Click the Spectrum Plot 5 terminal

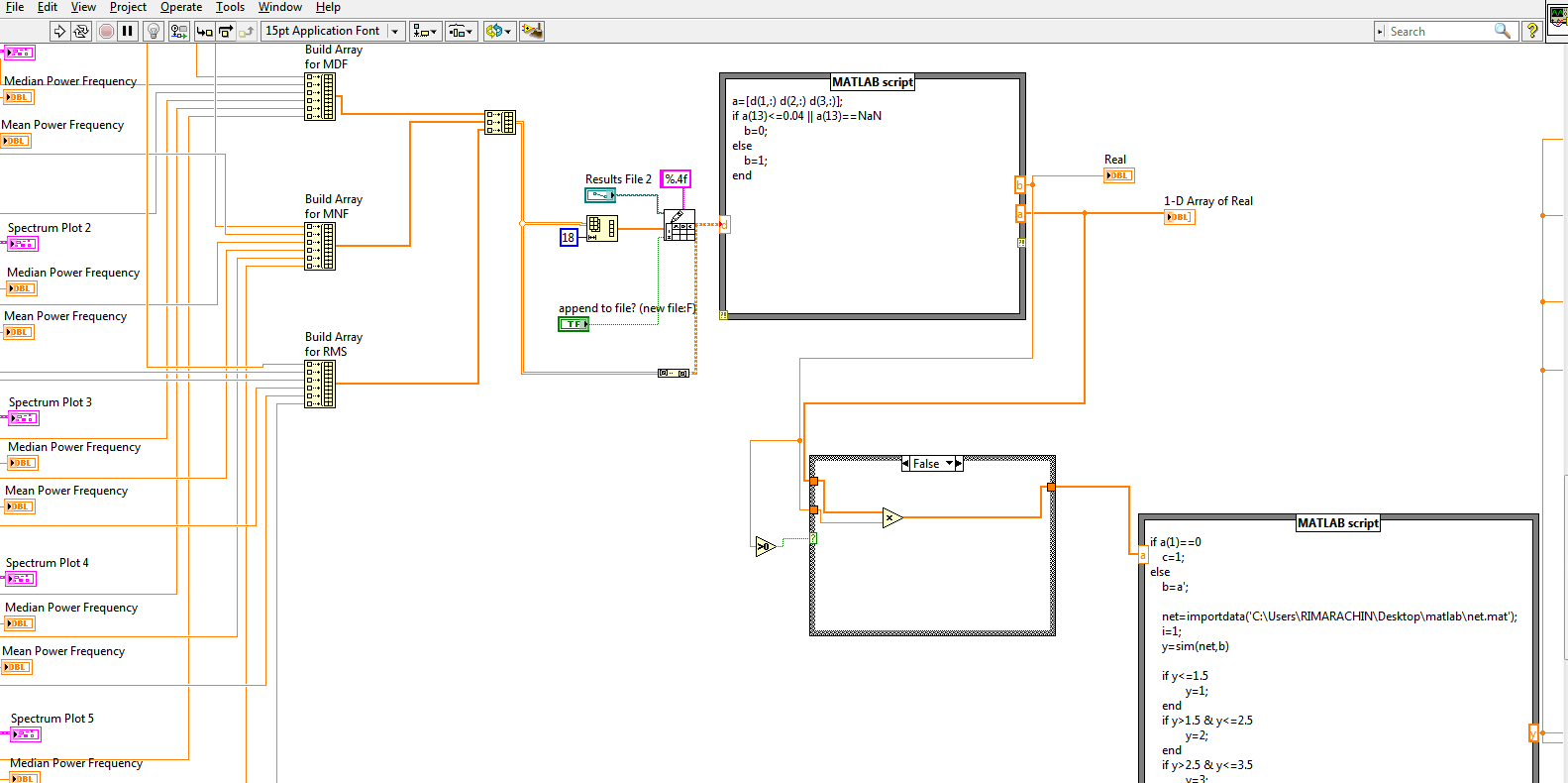coord(25,734)
